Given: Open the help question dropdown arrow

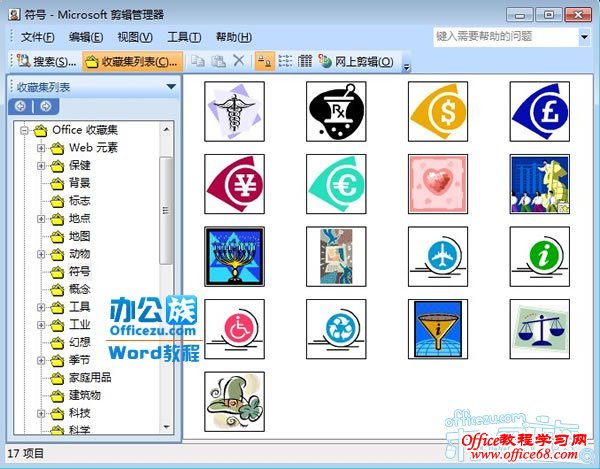Looking at the screenshot, I should [x=584, y=37].
